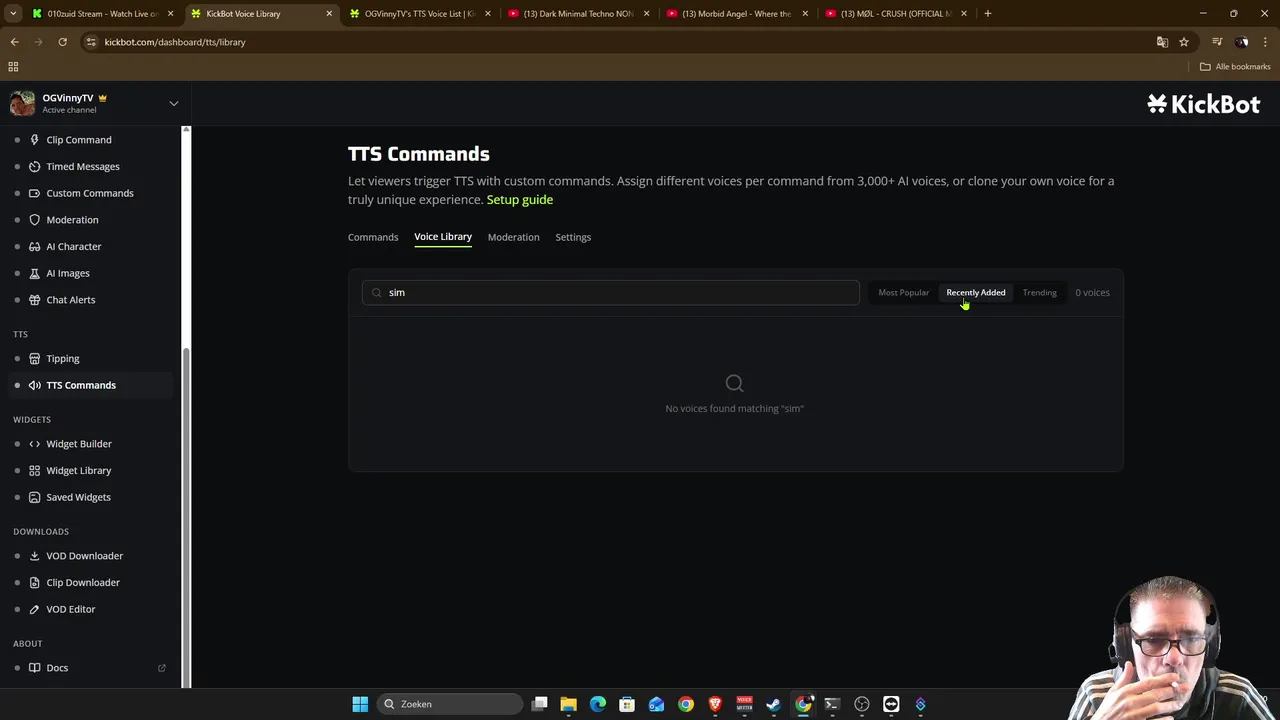Open Tipping under TTS

62,358
